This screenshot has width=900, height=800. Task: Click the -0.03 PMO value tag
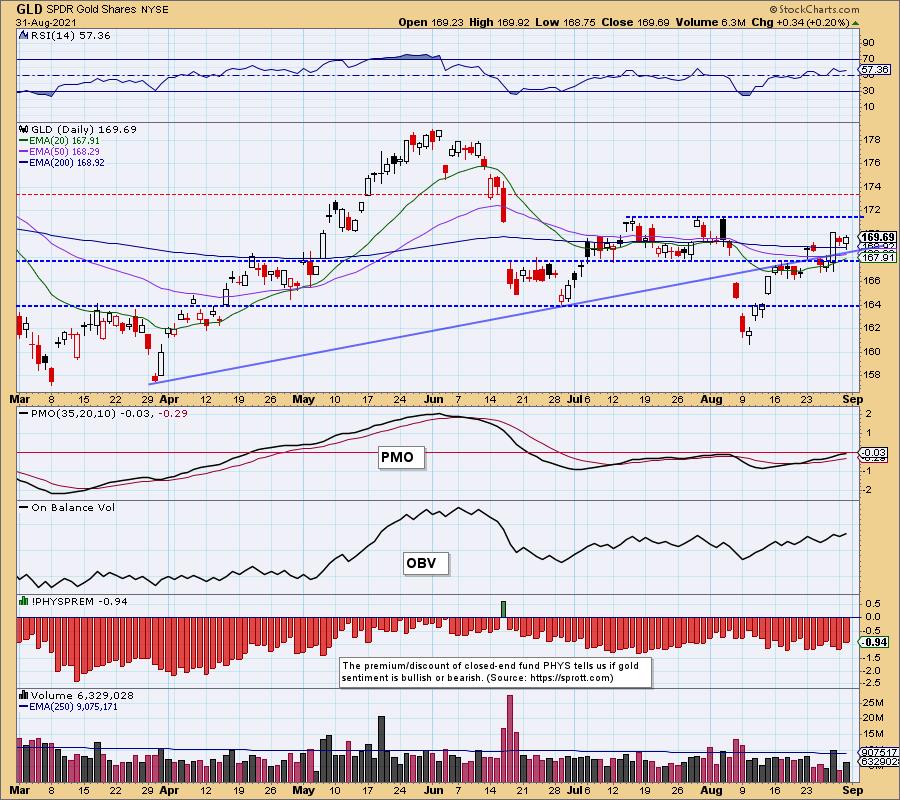[874, 453]
